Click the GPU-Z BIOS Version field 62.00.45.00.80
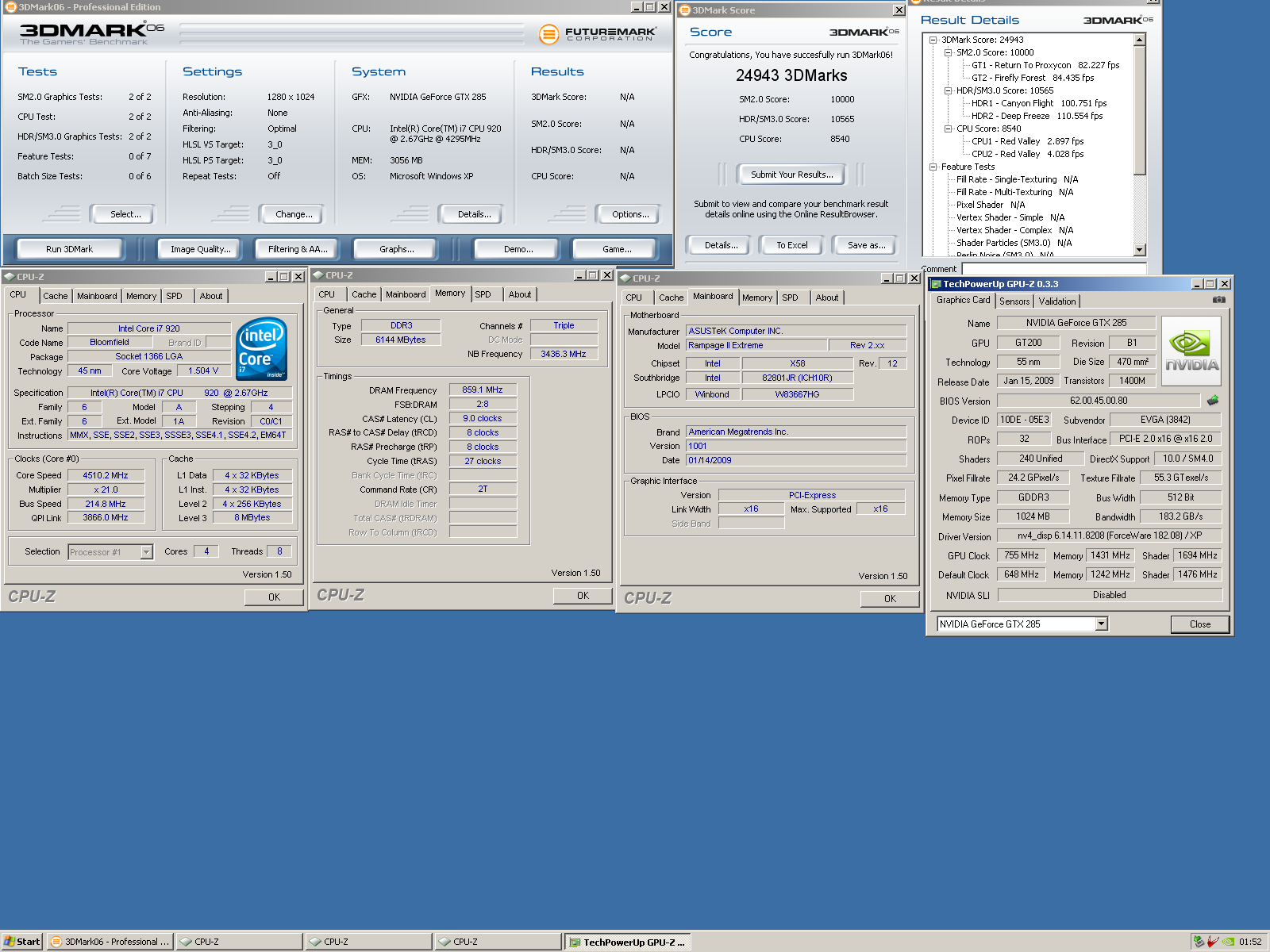Viewport: 1270px width, 952px height. (x=1099, y=401)
